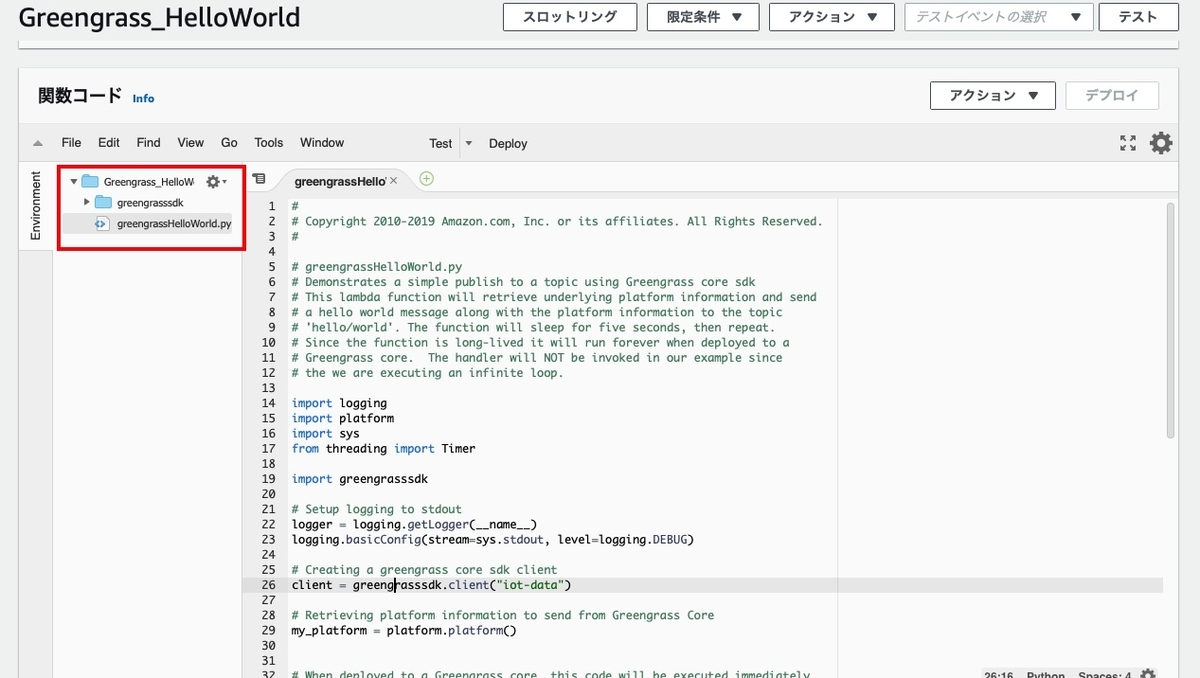The width and height of the screenshot is (1200, 678).
Task: Add a new tab with green plus icon
Action: click(x=427, y=179)
